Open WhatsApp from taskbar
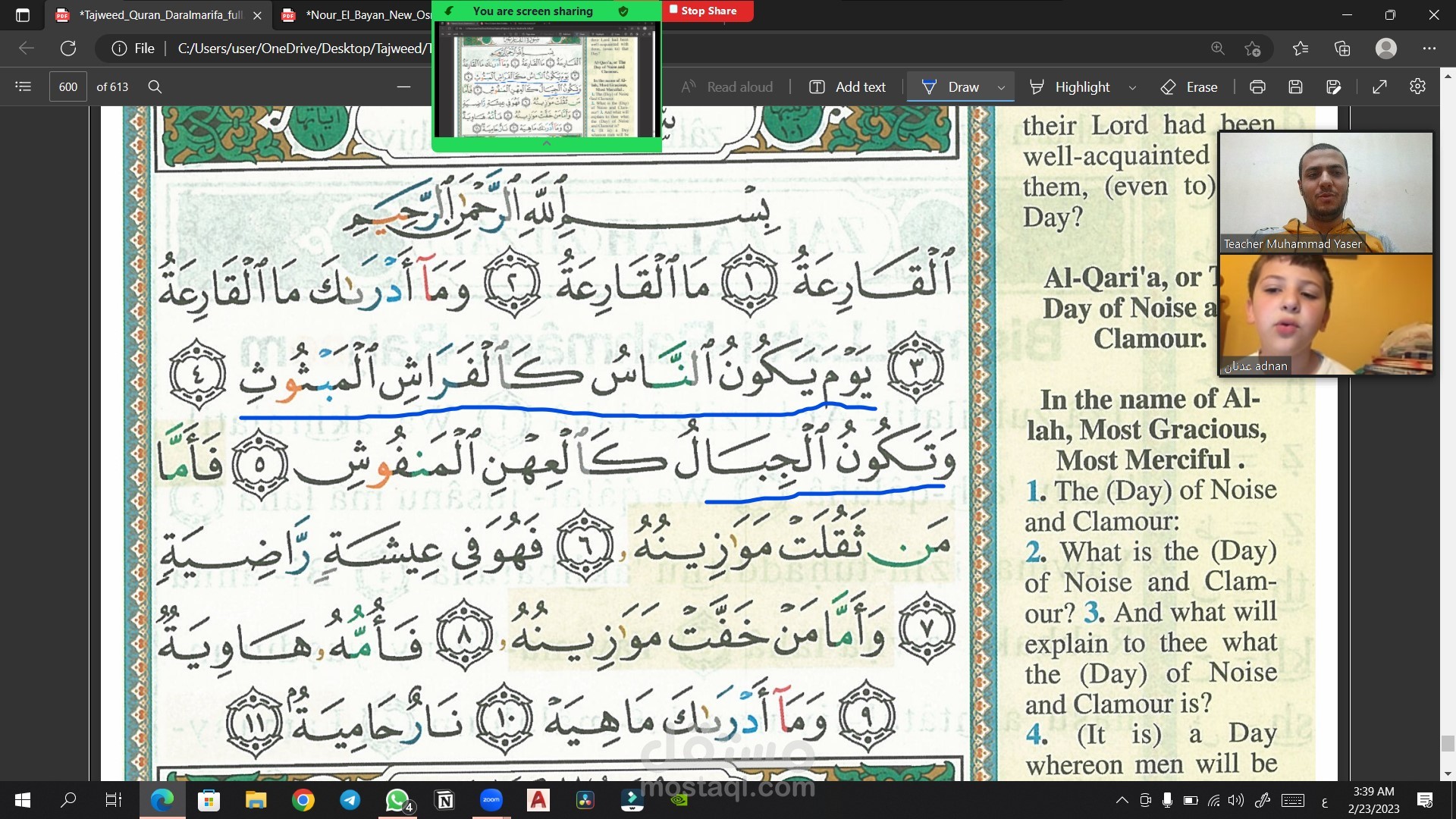 pos(397,800)
